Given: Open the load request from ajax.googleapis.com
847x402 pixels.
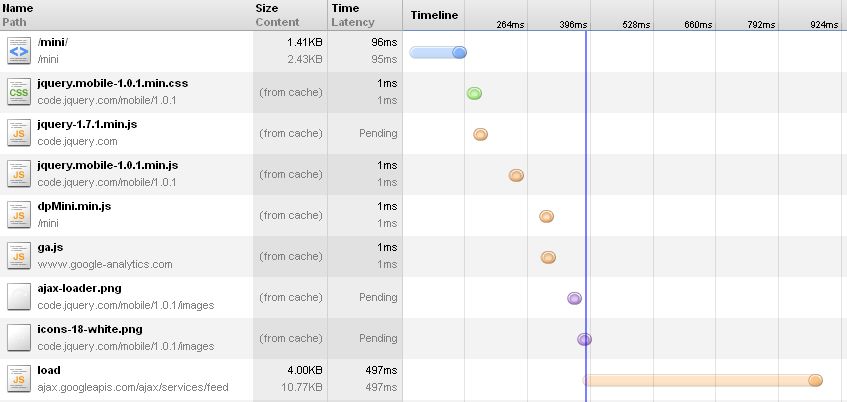Looking at the screenshot, I should coord(49,371).
